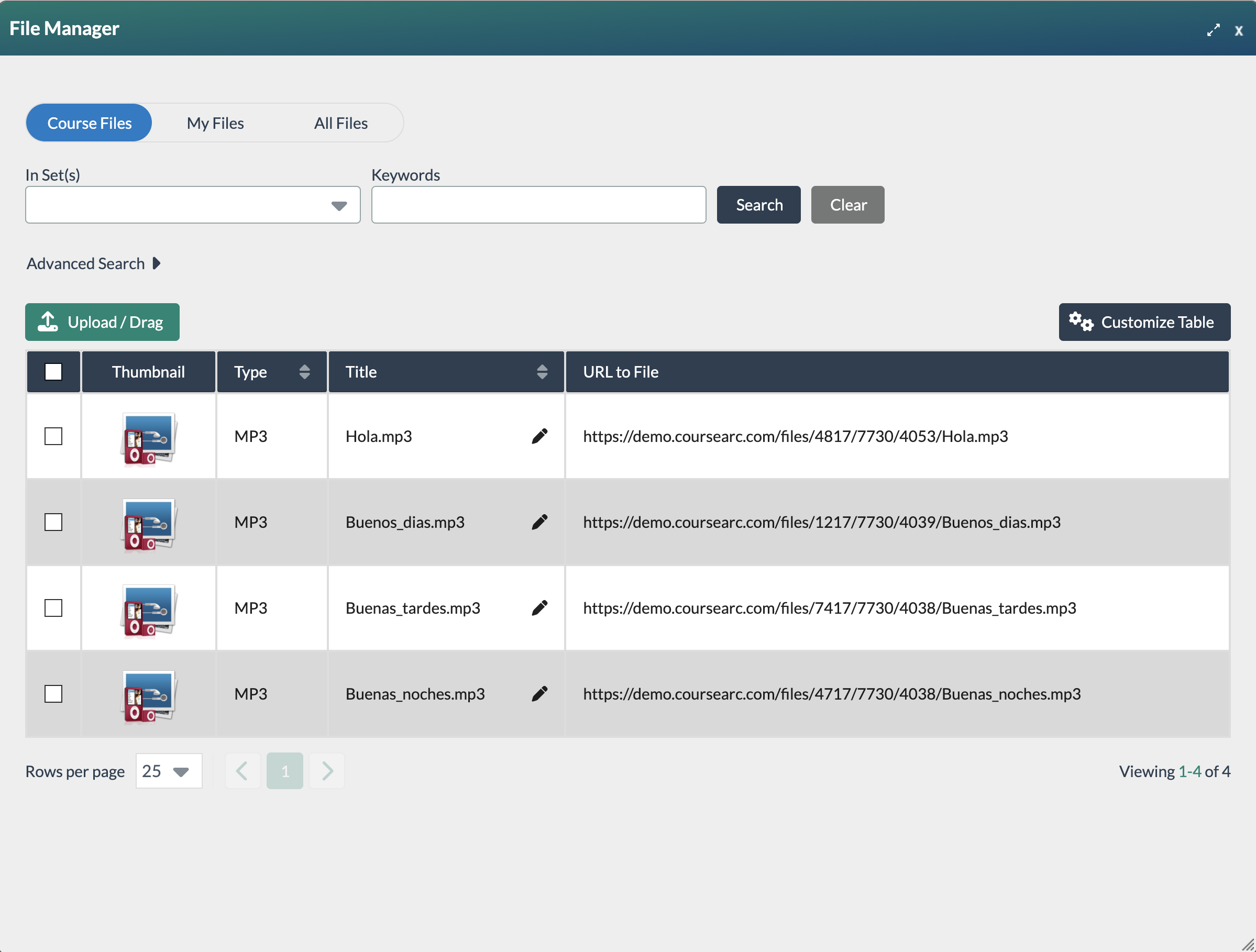Click the URL ending in 4038/Buenas_tardes.mp3
Screen dimensions: 1256x952
(x=830, y=608)
